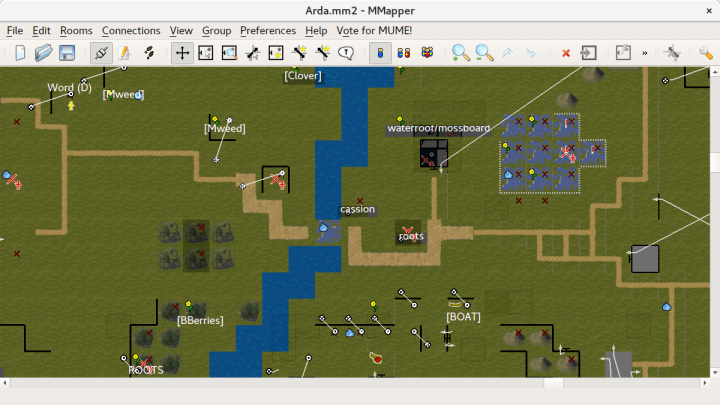
Task: Click the greyed room export icon
Action: point(623,53)
